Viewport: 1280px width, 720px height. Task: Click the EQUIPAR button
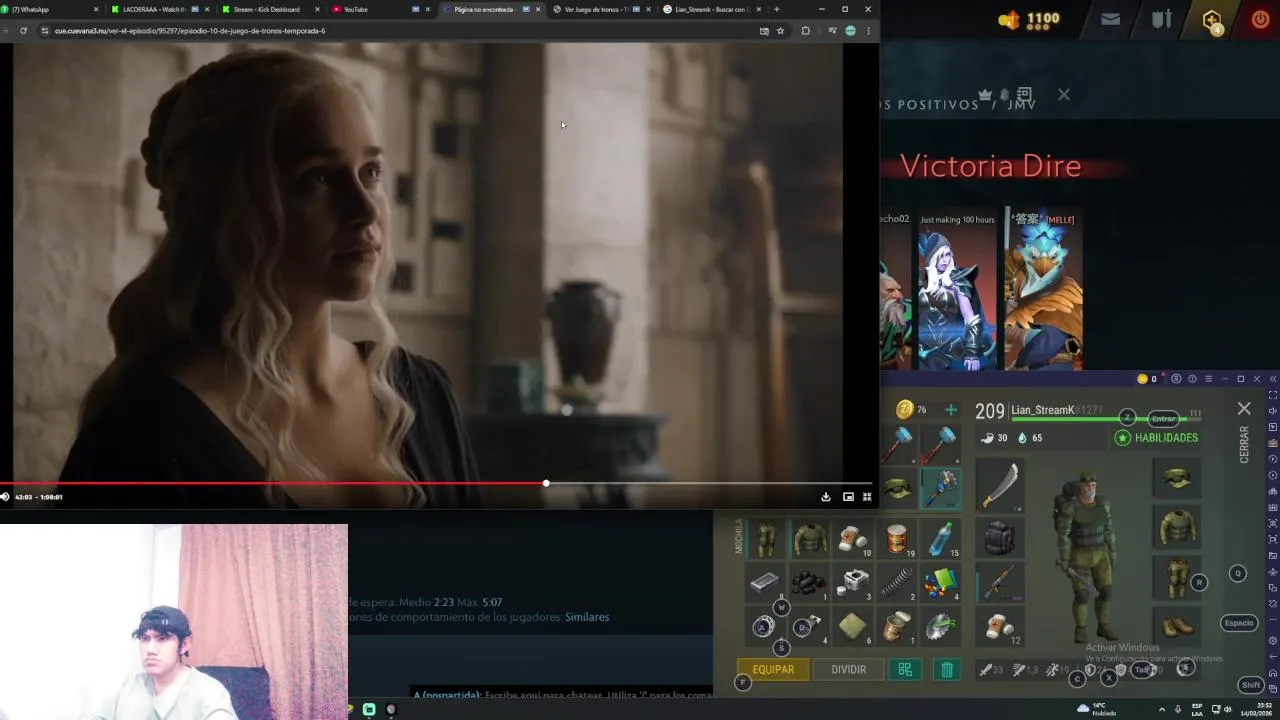click(x=773, y=670)
